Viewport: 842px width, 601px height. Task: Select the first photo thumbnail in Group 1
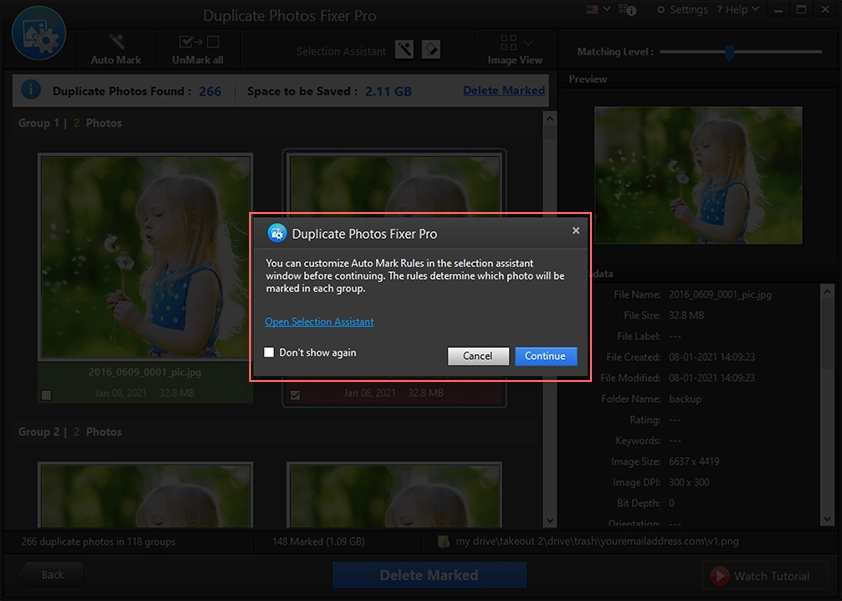point(146,256)
